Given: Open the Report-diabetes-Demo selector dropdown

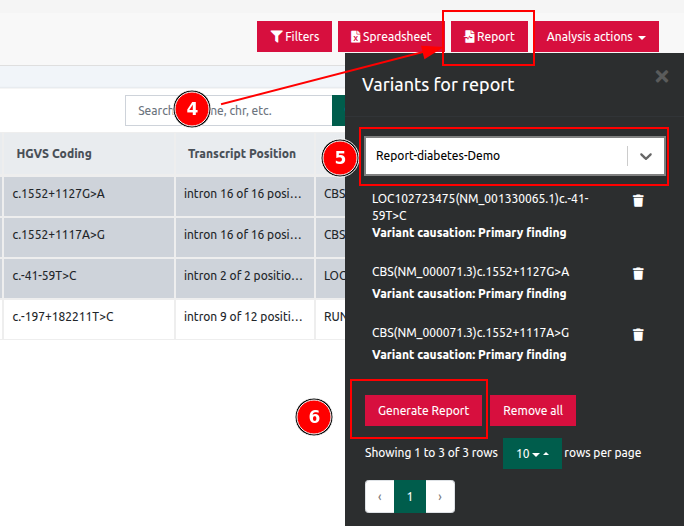Looking at the screenshot, I should click(x=645, y=156).
